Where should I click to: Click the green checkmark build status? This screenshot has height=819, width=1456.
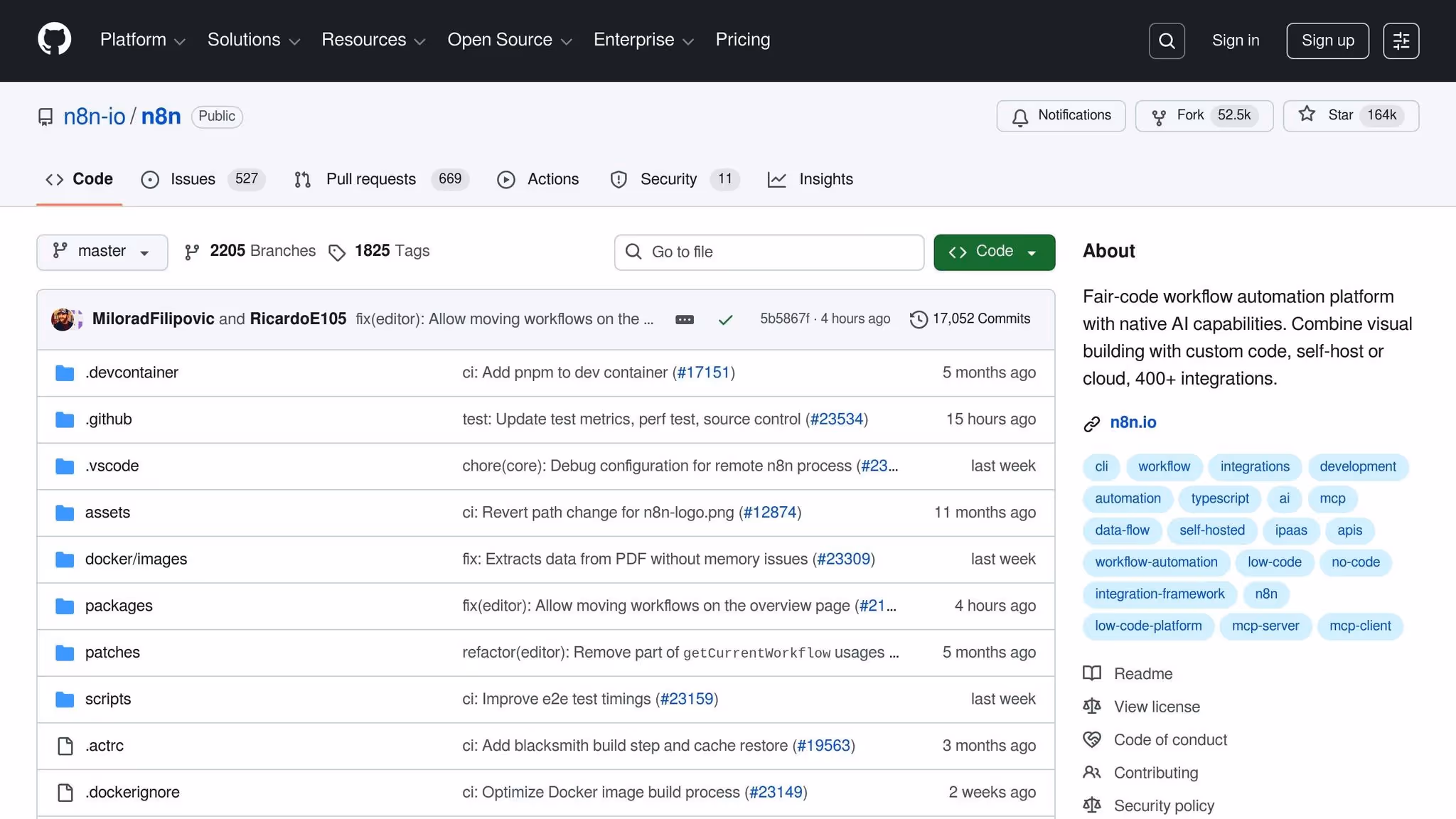(725, 320)
